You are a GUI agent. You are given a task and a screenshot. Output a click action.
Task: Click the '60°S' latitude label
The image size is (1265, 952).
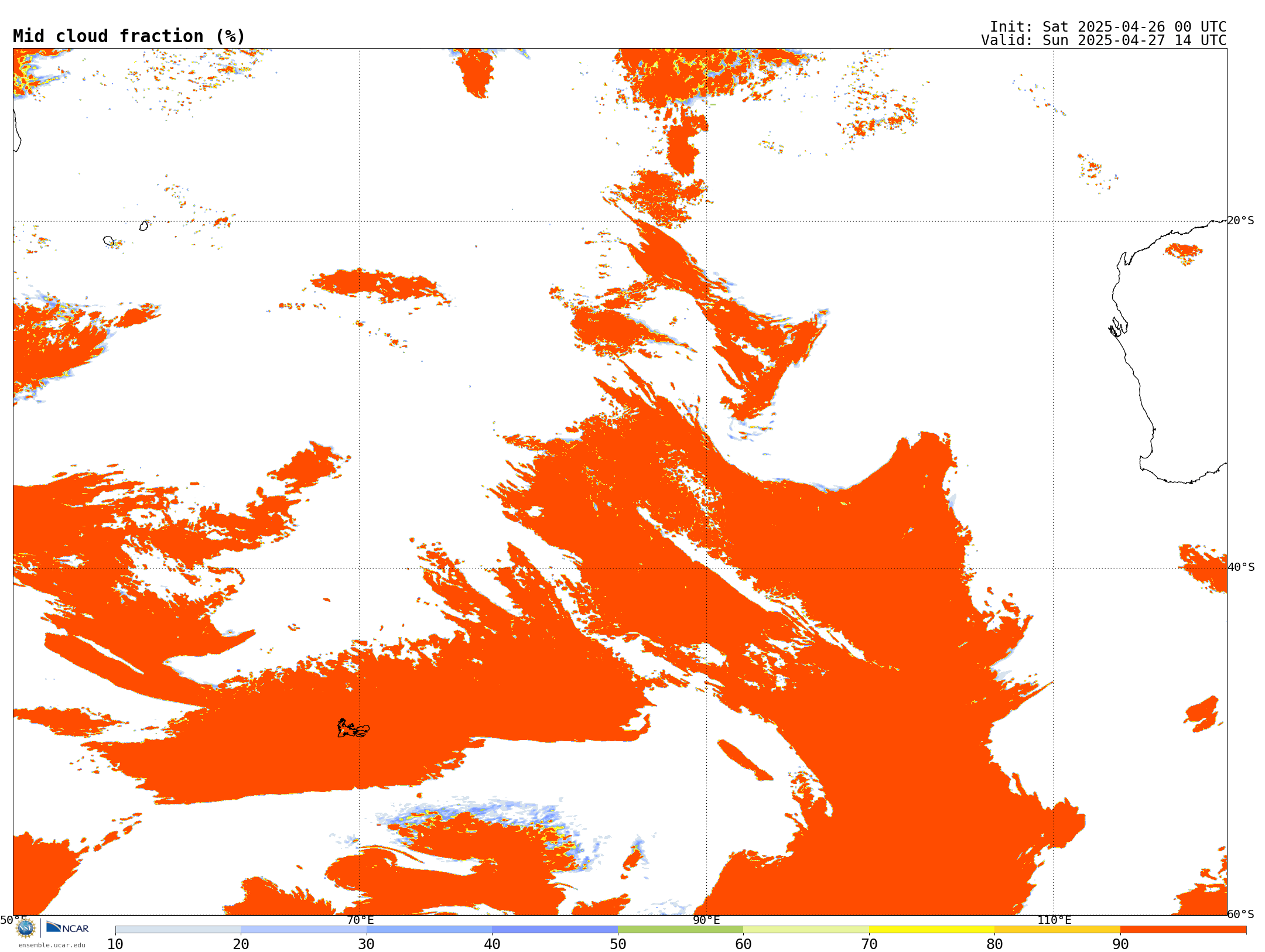1241,914
